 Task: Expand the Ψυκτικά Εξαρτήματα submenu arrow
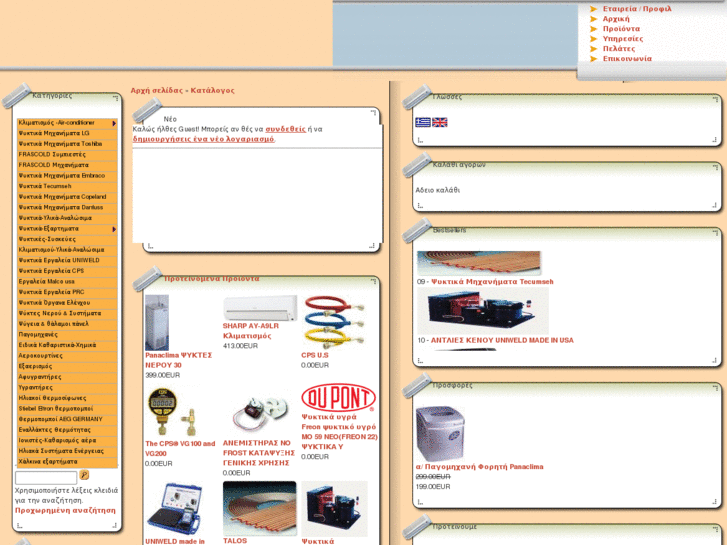coord(114,229)
